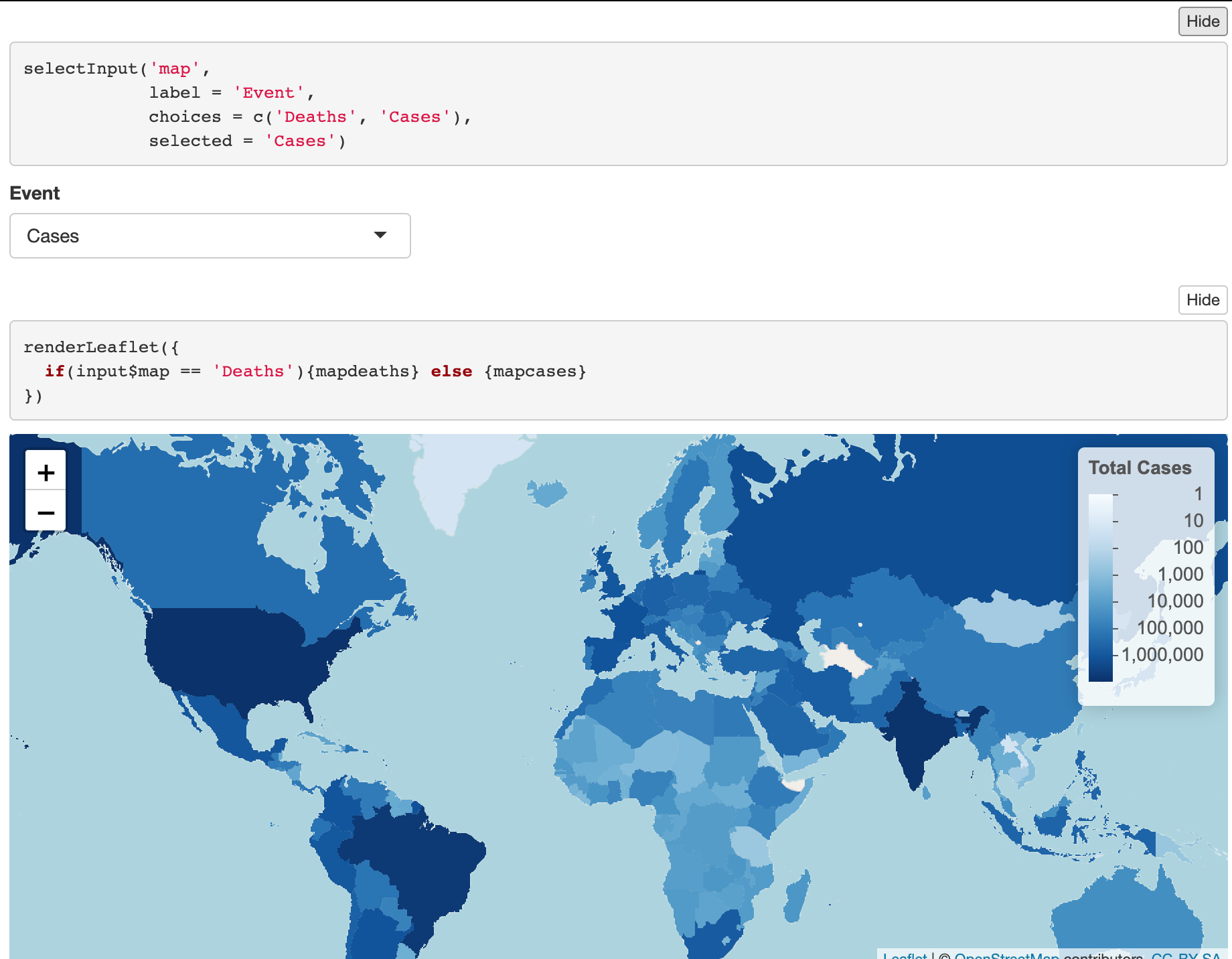Click the Total Cases legend title

[1140, 467]
